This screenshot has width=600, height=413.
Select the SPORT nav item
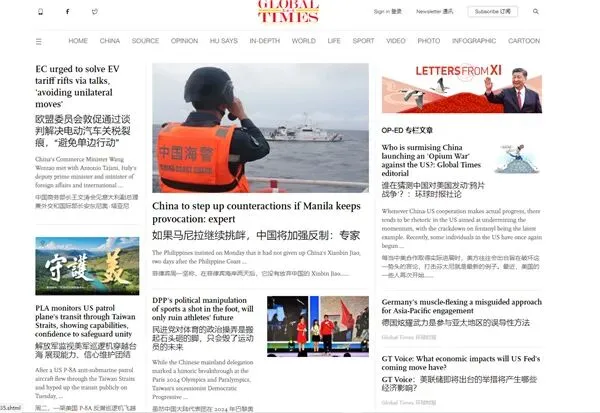(x=364, y=41)
